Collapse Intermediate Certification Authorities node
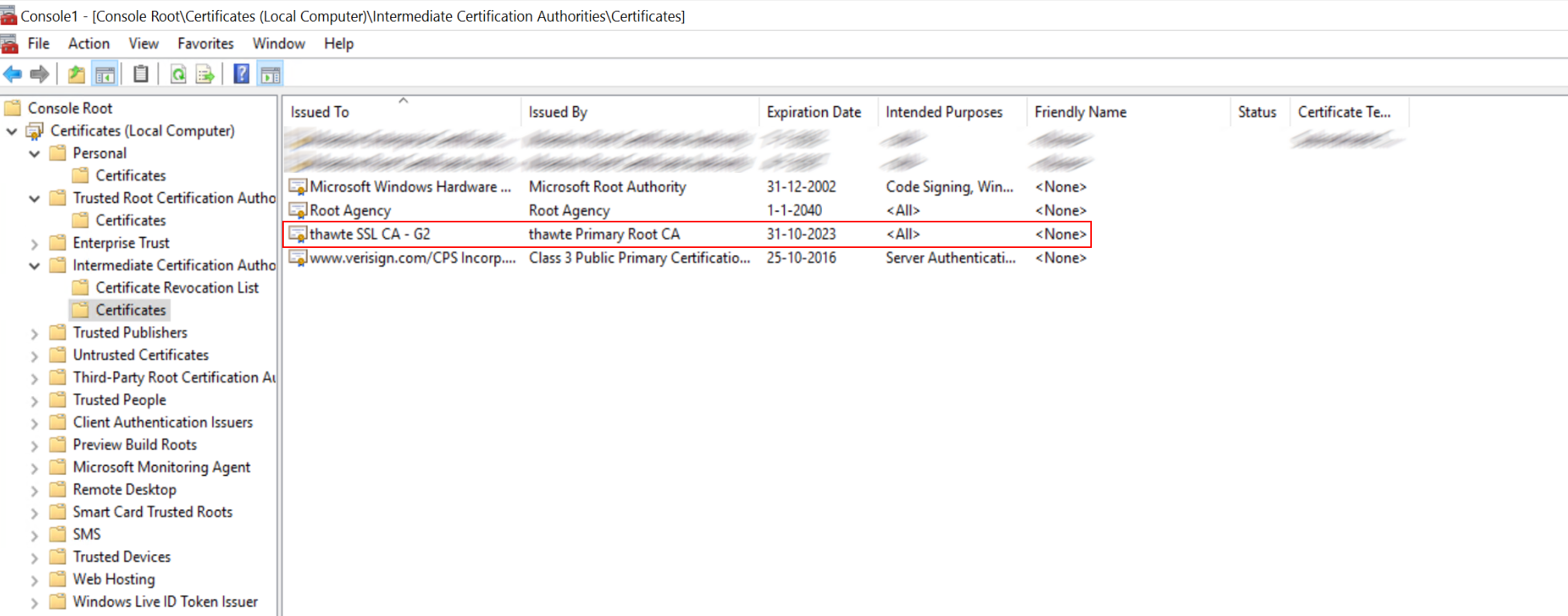The height and width of the screenshot is (616, 1568). click(x=34, y=266)
